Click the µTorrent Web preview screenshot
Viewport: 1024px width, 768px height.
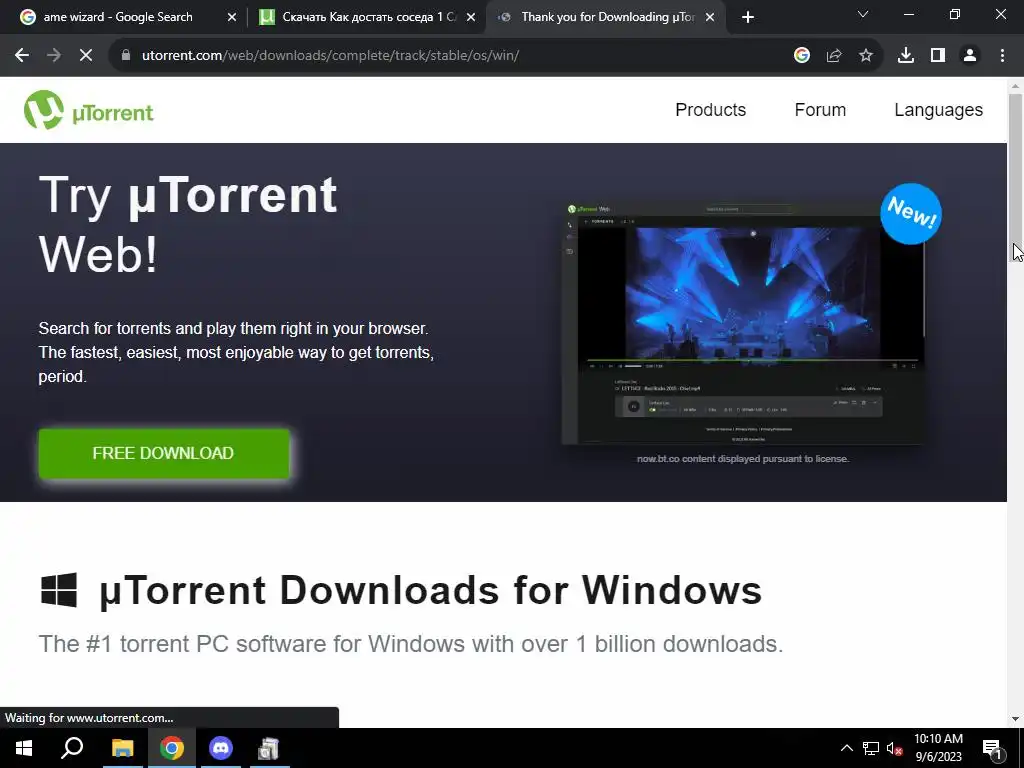[743, 323]
